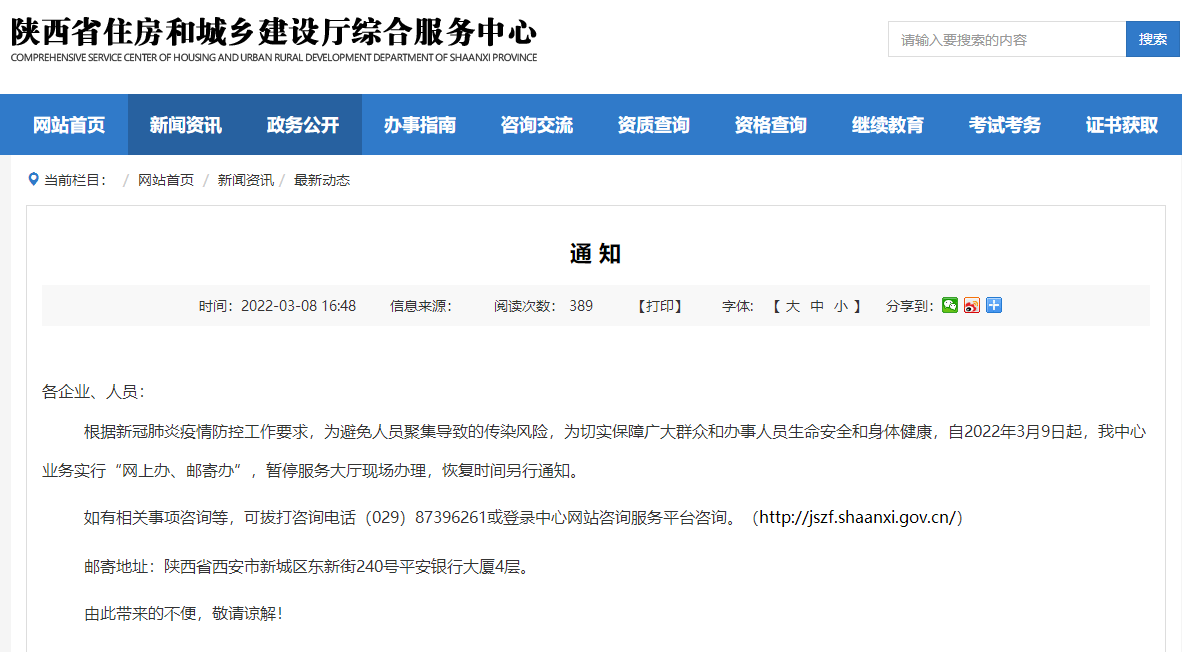Click the location pin breadcrumb icon
1182x652 pixels.
click(33, 180)
